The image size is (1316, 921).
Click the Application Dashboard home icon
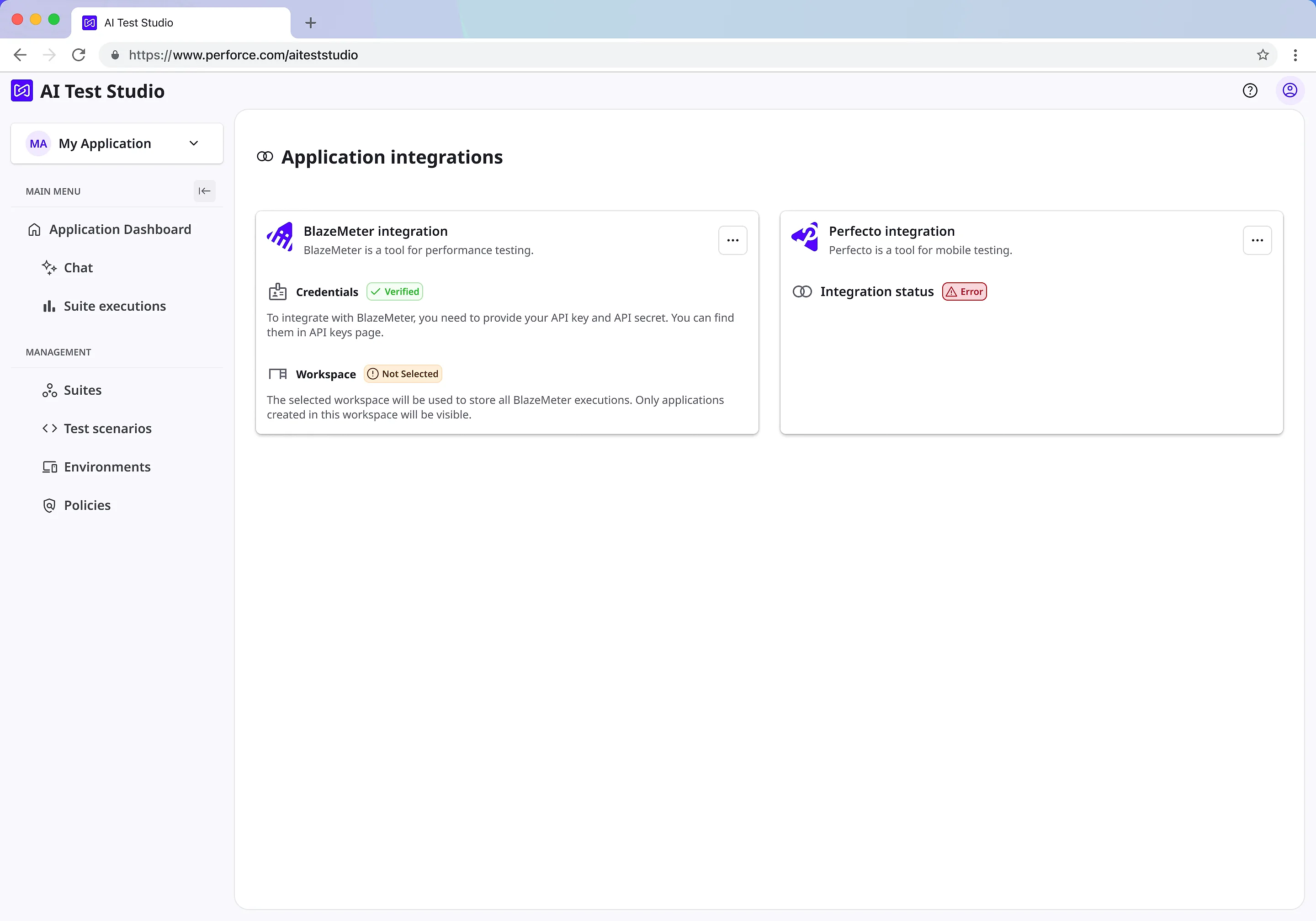click(x=34, y=229)
